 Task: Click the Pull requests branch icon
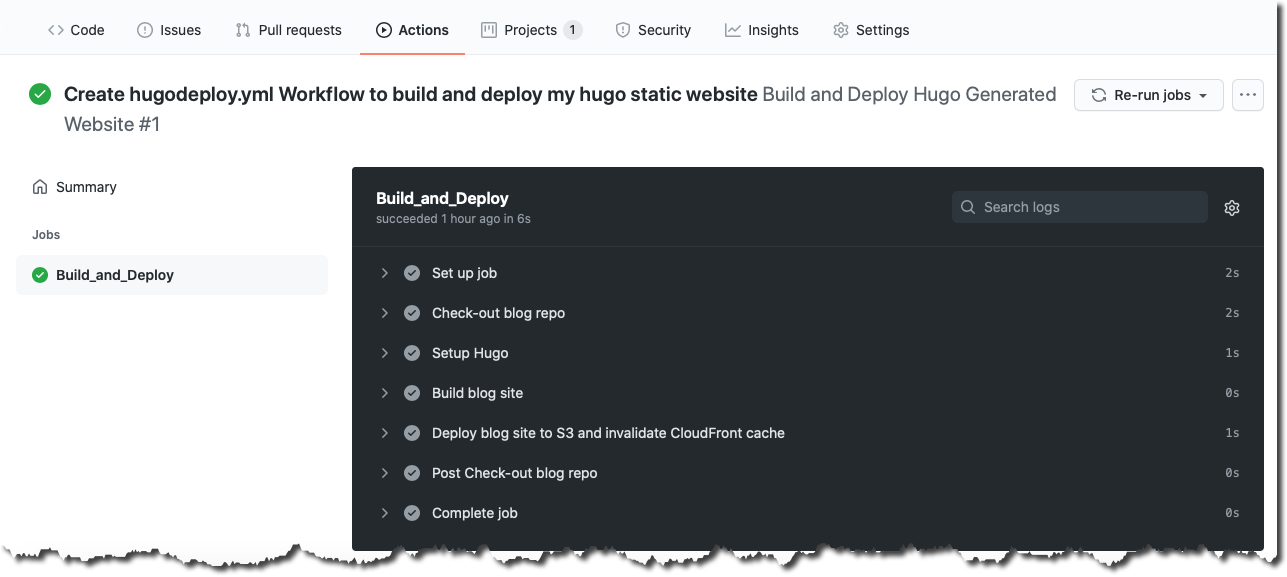tap(243, 30)
